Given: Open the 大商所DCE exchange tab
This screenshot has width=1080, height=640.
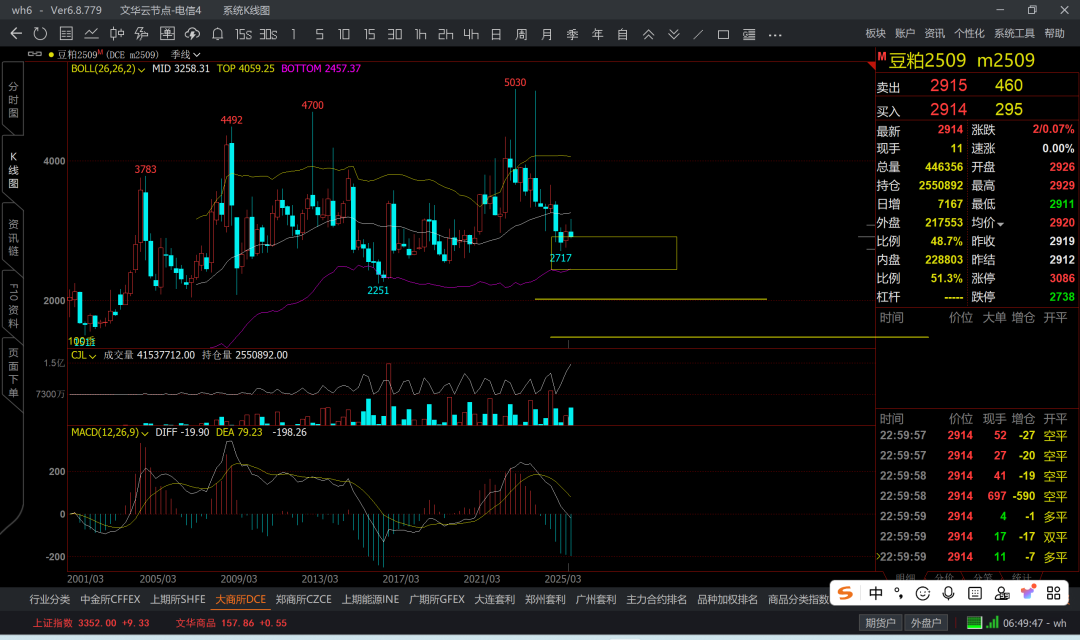Looking at the screenshot, I should 241,600.
